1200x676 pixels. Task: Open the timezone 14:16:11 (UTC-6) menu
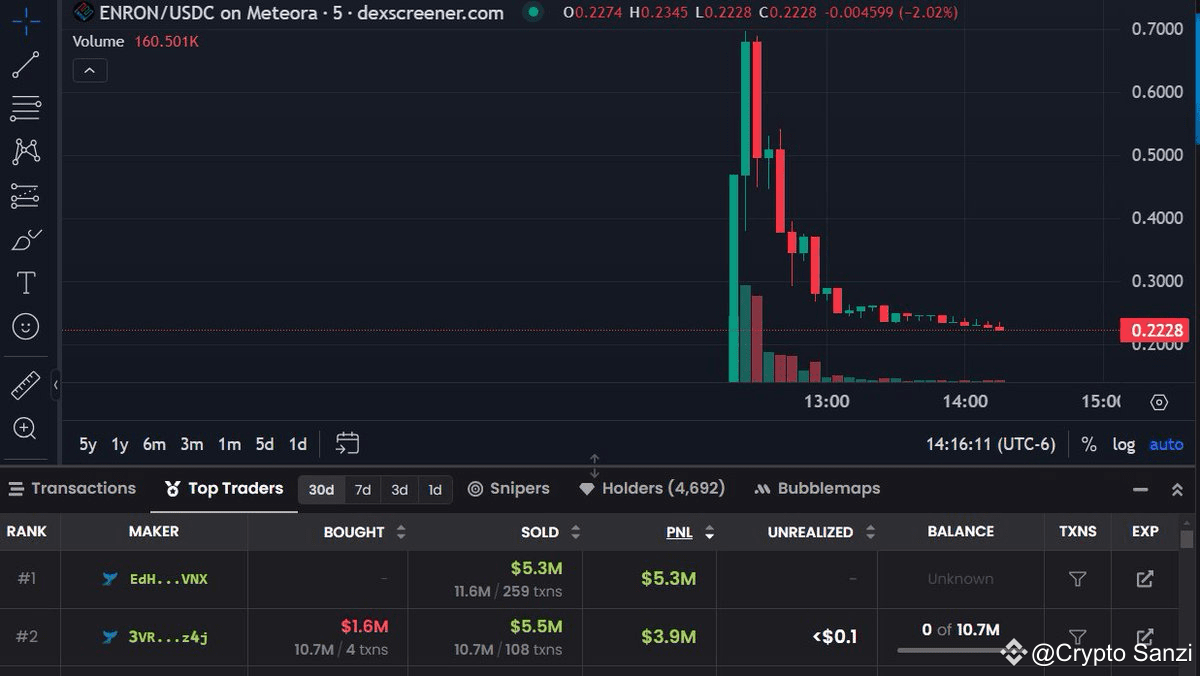coord(990,444)
